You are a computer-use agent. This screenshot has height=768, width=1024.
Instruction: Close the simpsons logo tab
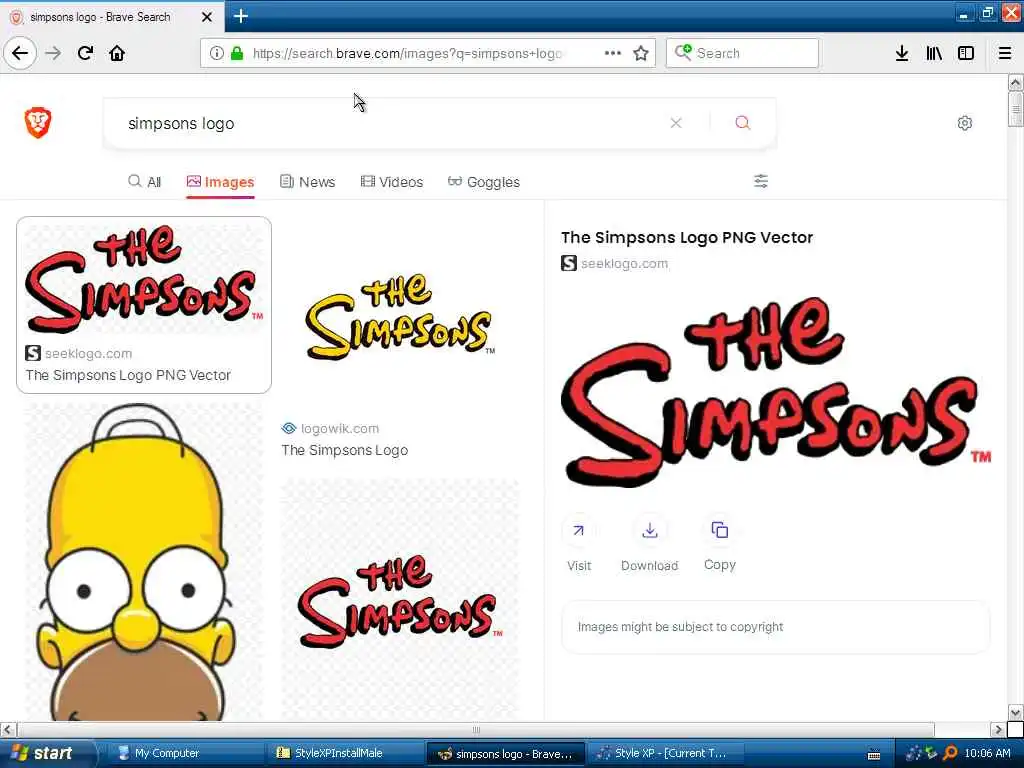coord(207,17)
